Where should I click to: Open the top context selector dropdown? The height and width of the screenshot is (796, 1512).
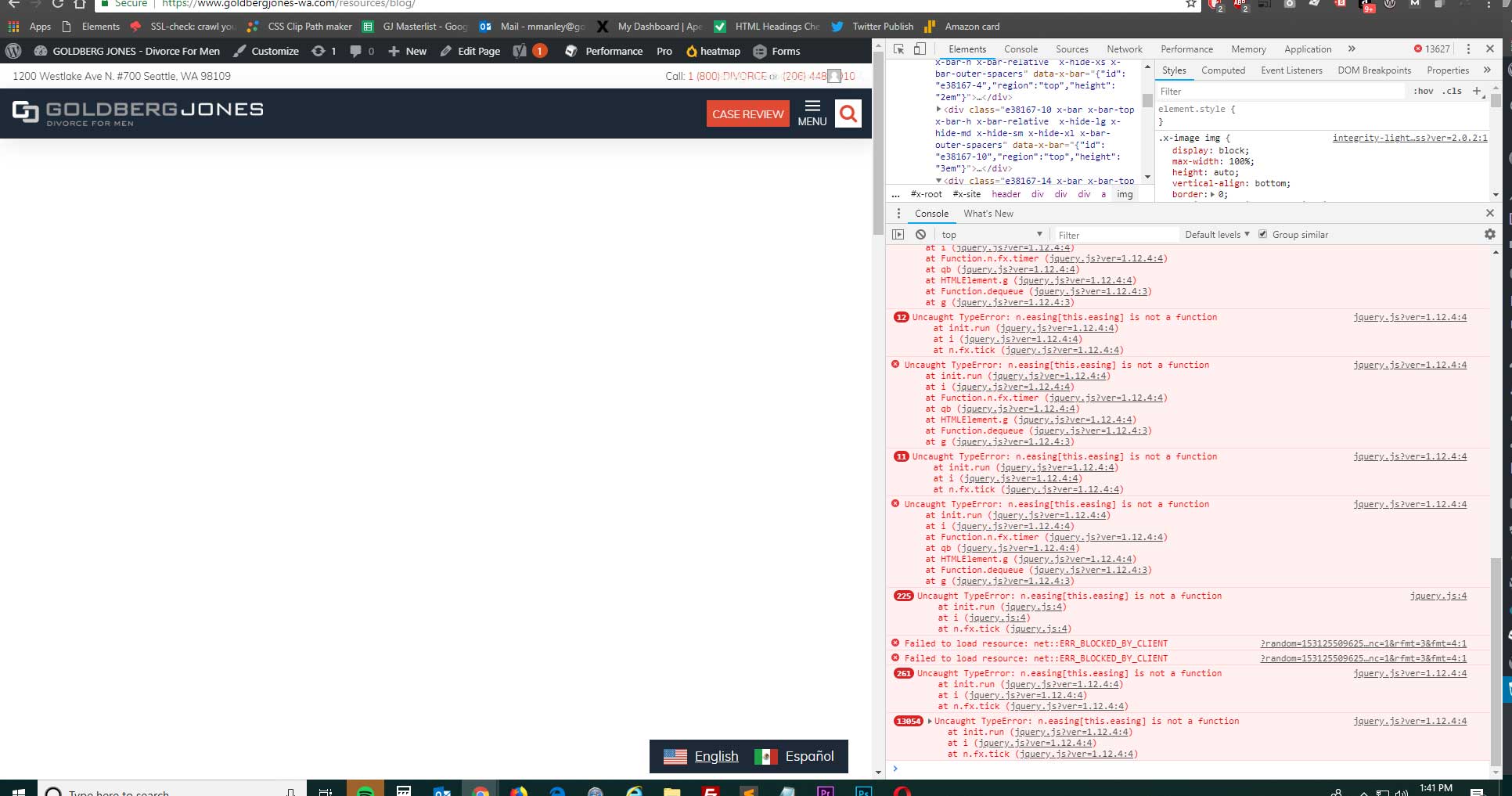(991, 235)
